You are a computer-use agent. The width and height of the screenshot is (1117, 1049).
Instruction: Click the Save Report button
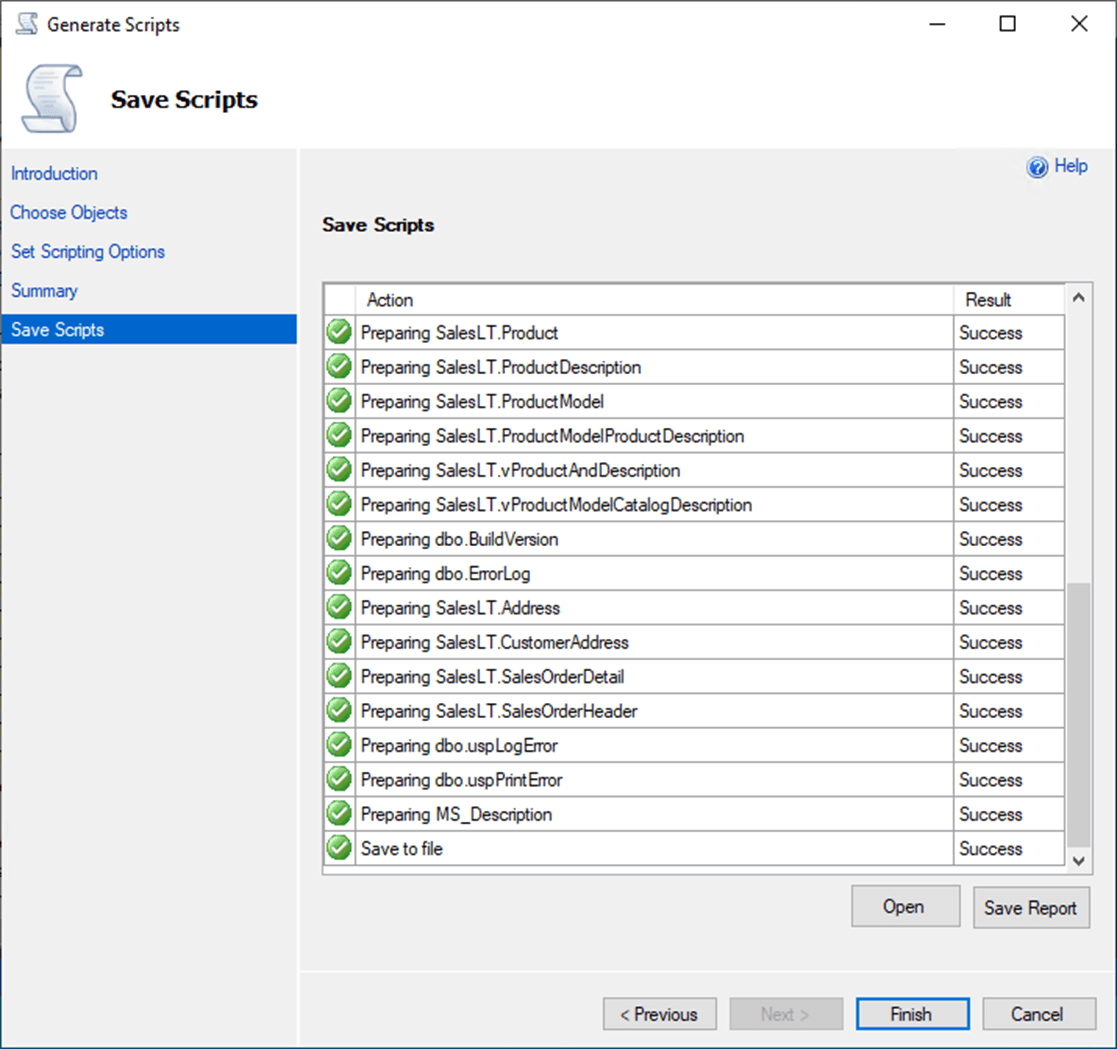point(1030,908)
